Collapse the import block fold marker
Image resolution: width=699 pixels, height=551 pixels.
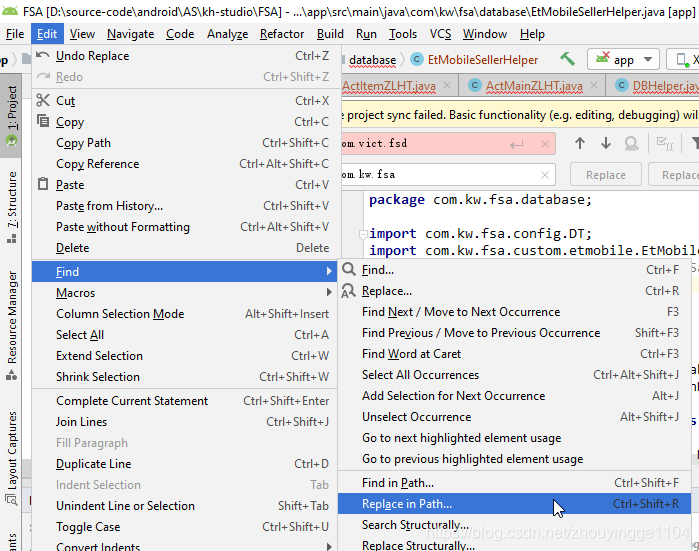point(363,234)
